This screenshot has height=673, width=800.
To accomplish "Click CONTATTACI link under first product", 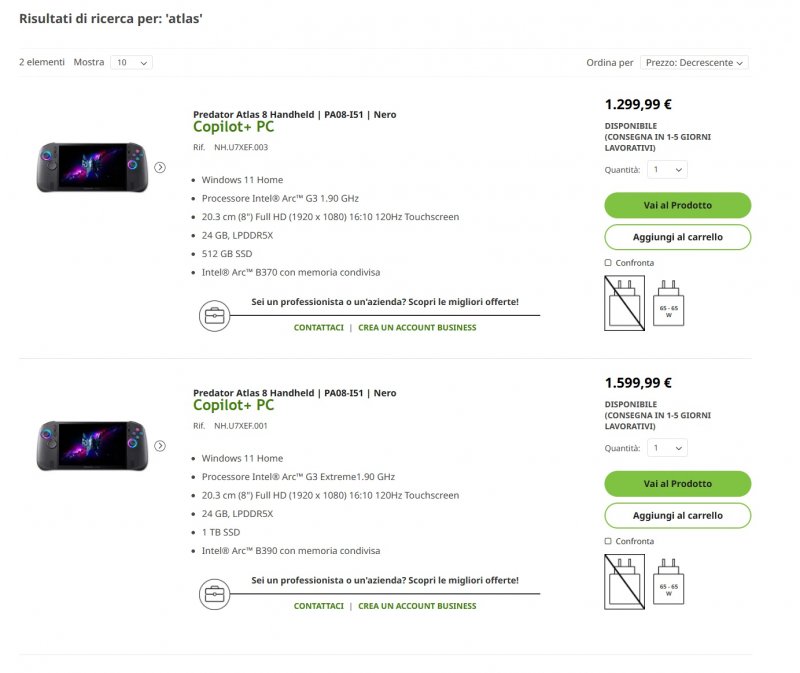I will pos(318,328).
